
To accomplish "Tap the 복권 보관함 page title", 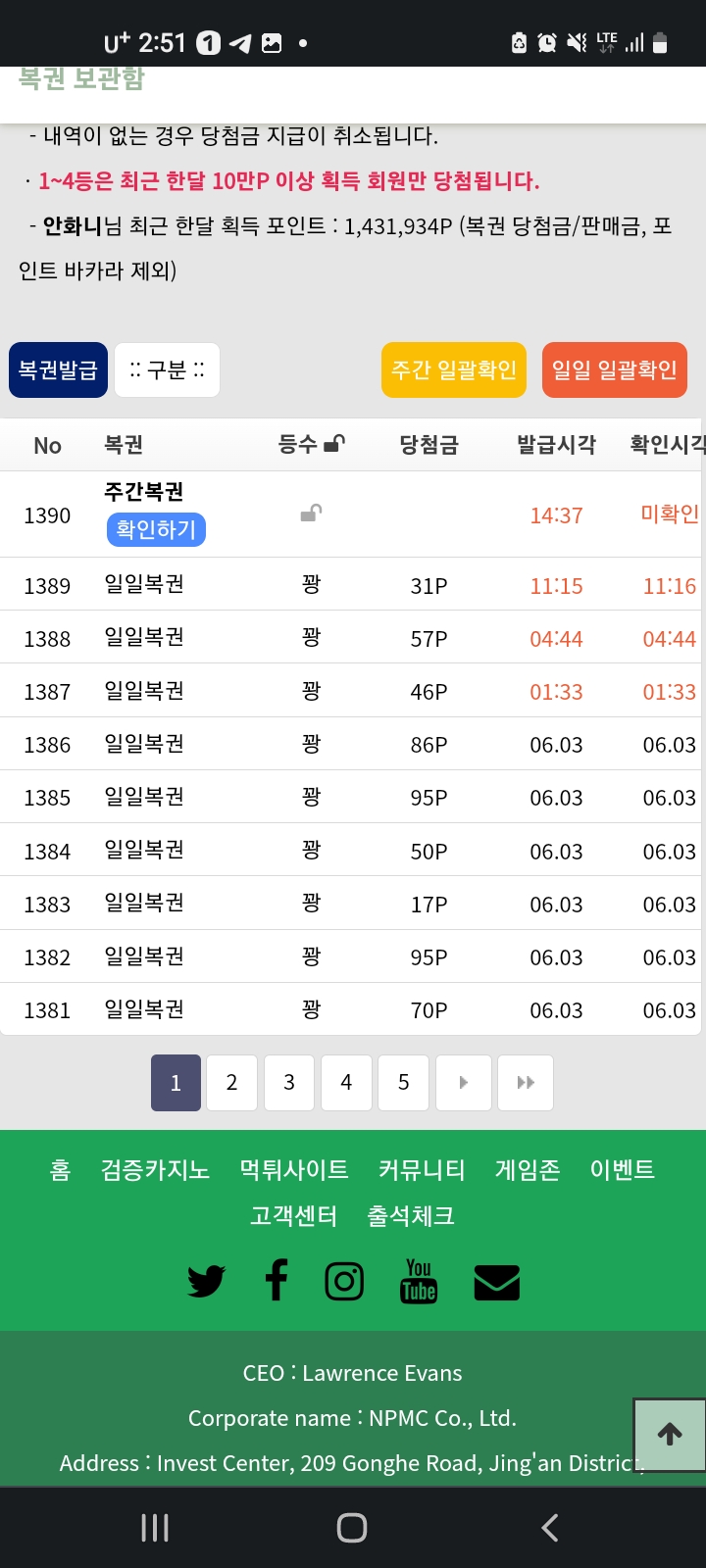I will (x=81, y=78).
